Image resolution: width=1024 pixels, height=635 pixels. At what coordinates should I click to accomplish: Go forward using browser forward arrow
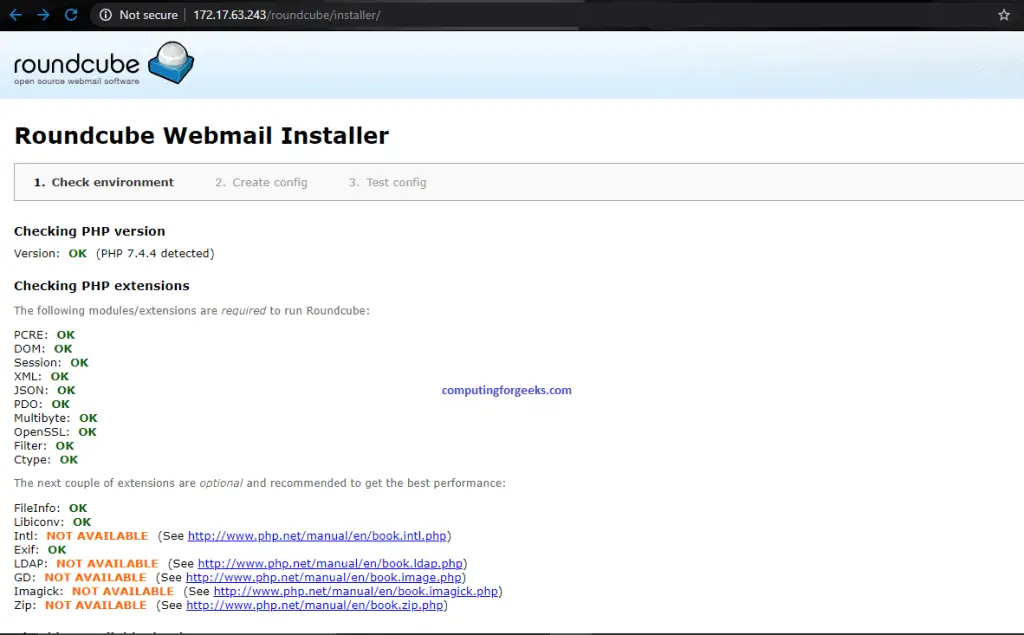coord(43,14)
